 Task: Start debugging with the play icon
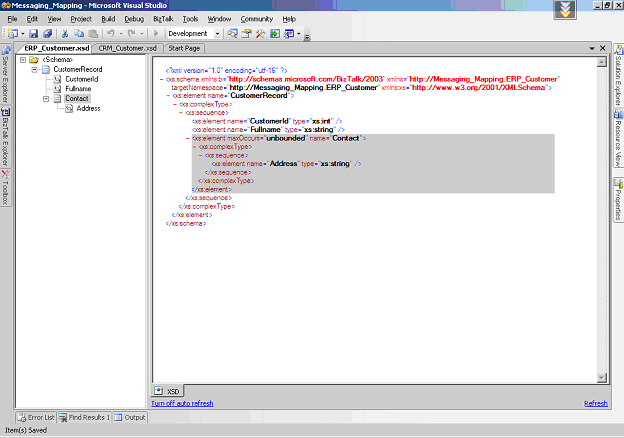tap(156, 34)
